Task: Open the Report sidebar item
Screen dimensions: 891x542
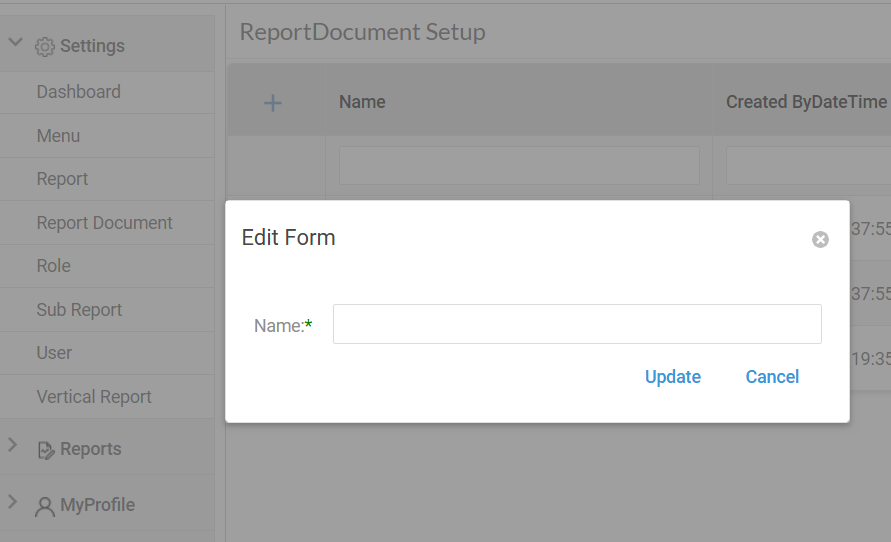Action: 62,179
